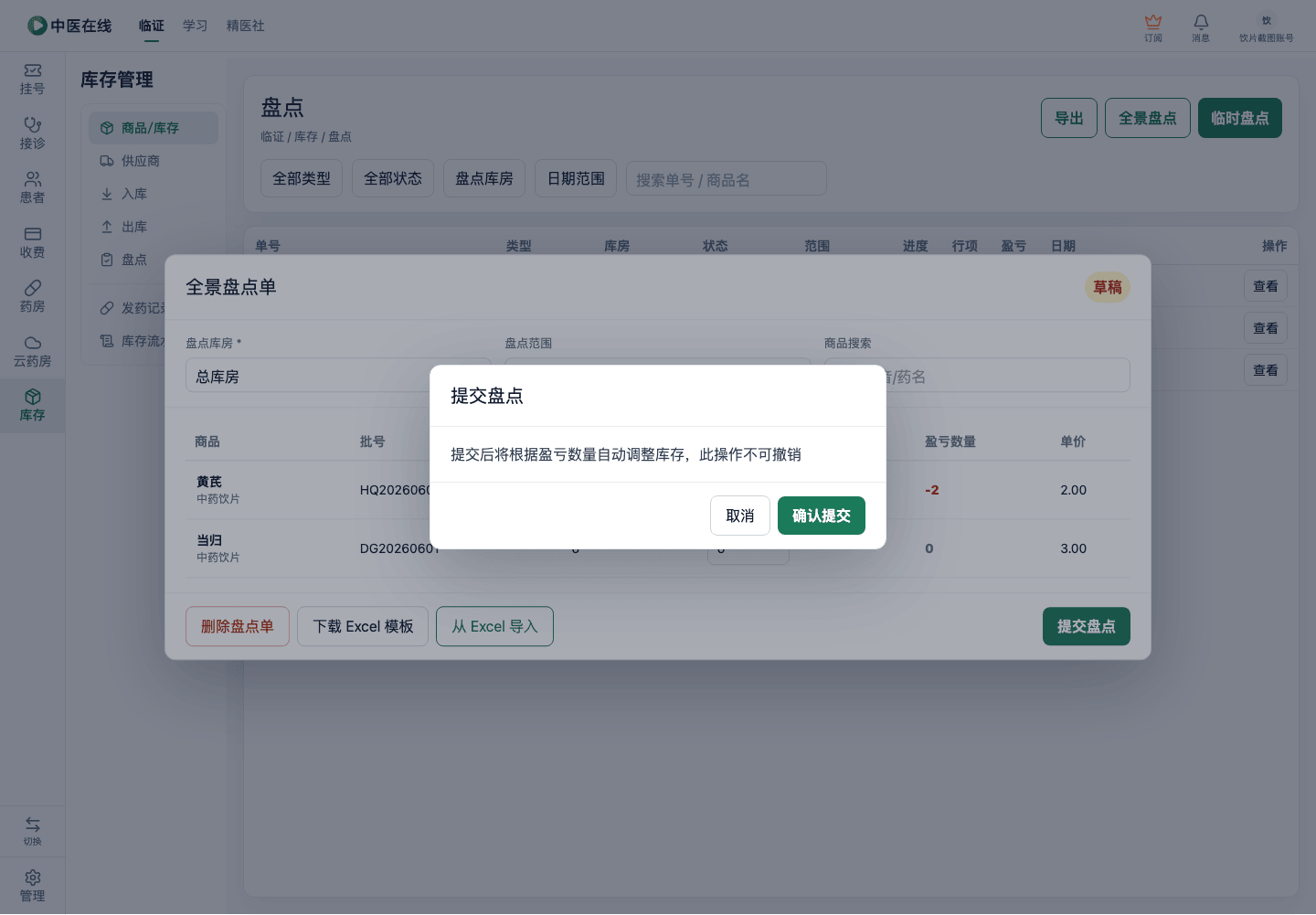The width and height of the screenshot is (1316, 915).
Task: Click the 全景盘点 button
Action: 1148,118
